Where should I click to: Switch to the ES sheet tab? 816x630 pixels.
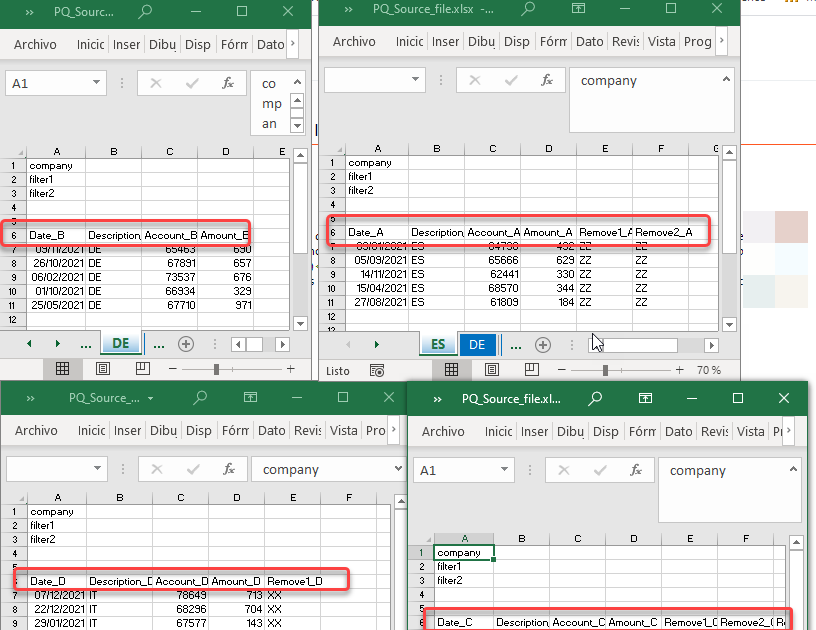coord(437,343)
